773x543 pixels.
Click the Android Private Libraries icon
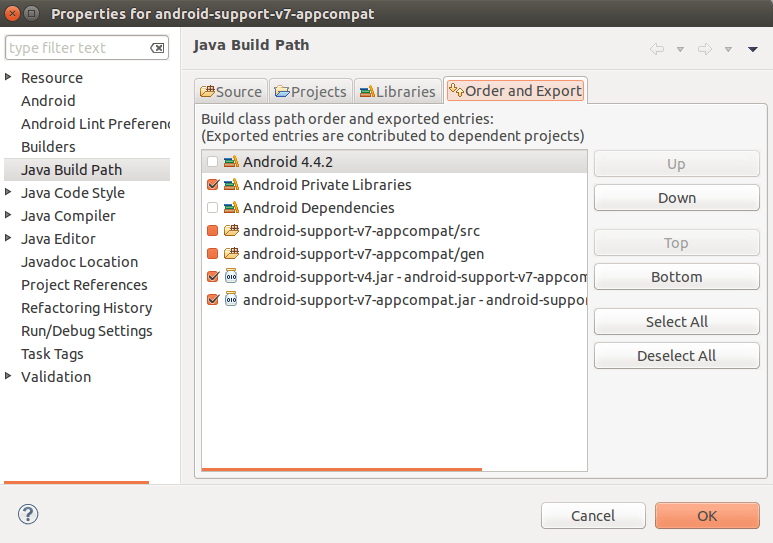pyautogui.click(x=231, y=184)
